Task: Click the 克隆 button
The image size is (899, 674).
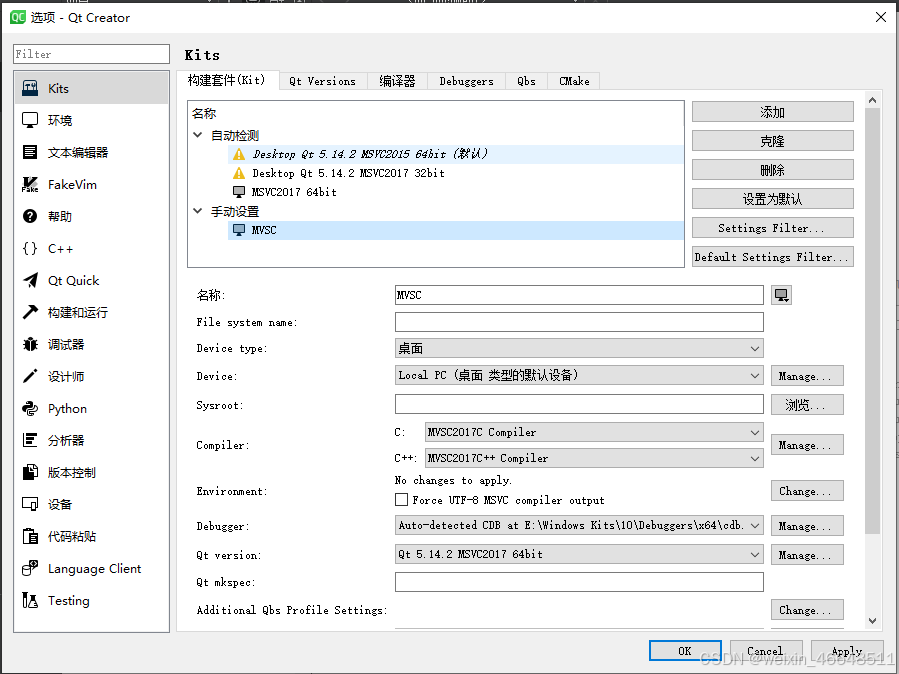Action: pyautogui.click(x=772, y=141)
